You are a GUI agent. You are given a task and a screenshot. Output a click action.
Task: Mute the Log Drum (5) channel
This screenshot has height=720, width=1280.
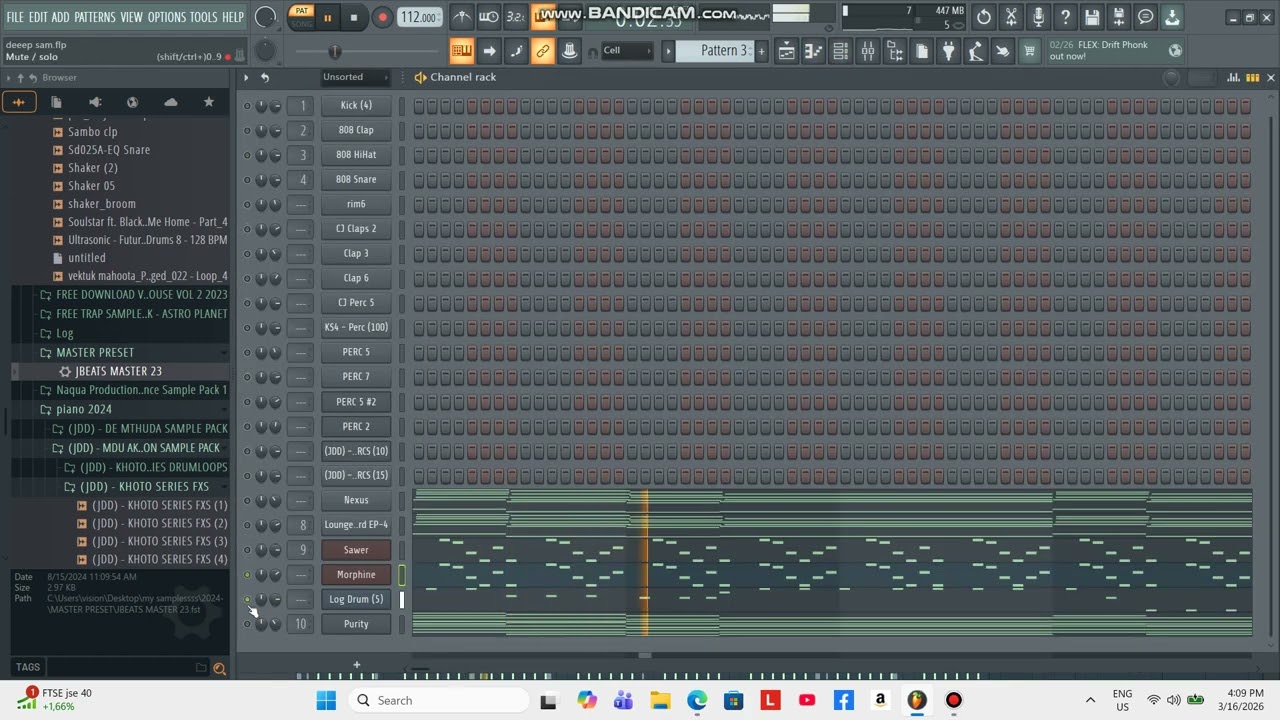(247, 599)
